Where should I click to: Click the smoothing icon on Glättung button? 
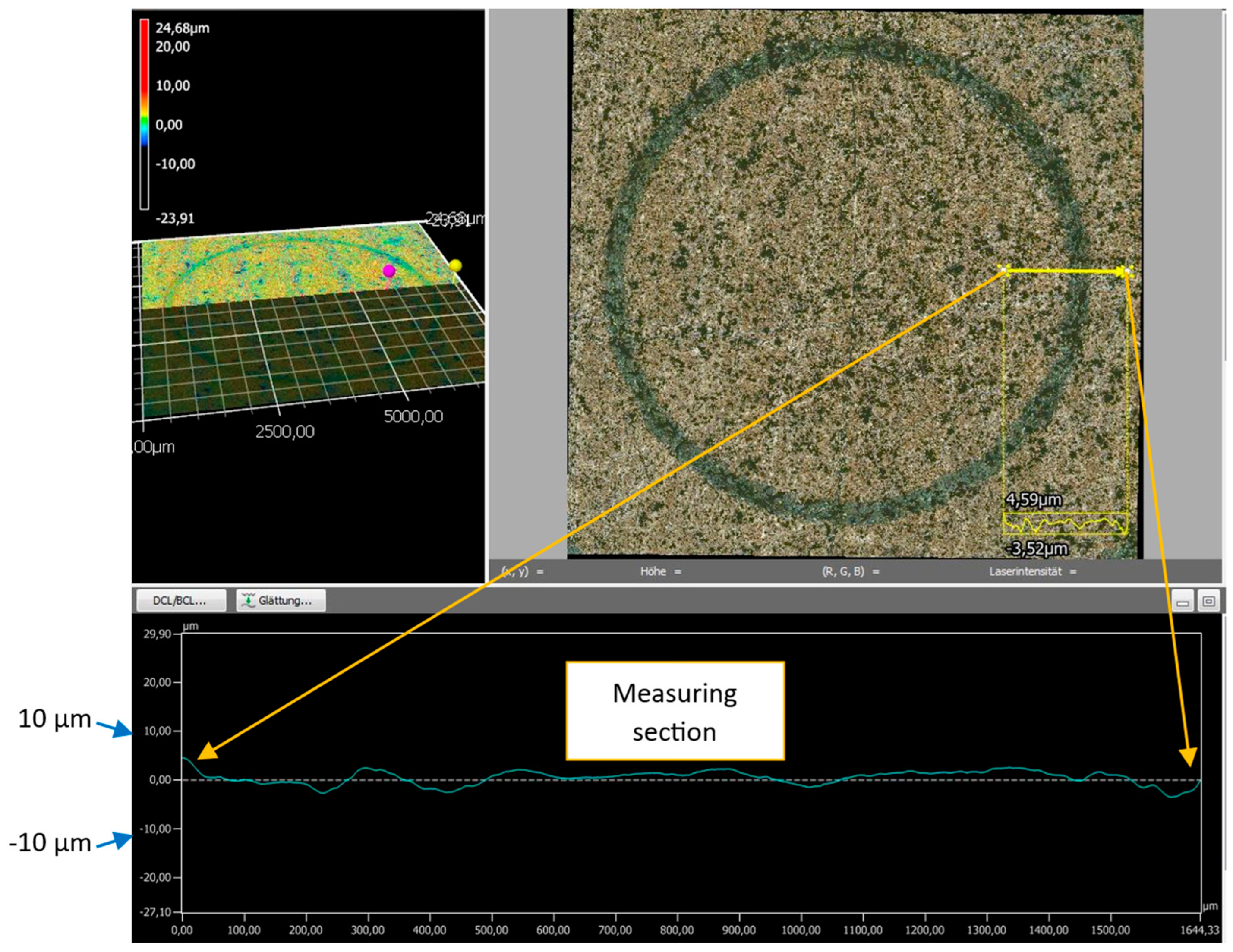point(249,601)
